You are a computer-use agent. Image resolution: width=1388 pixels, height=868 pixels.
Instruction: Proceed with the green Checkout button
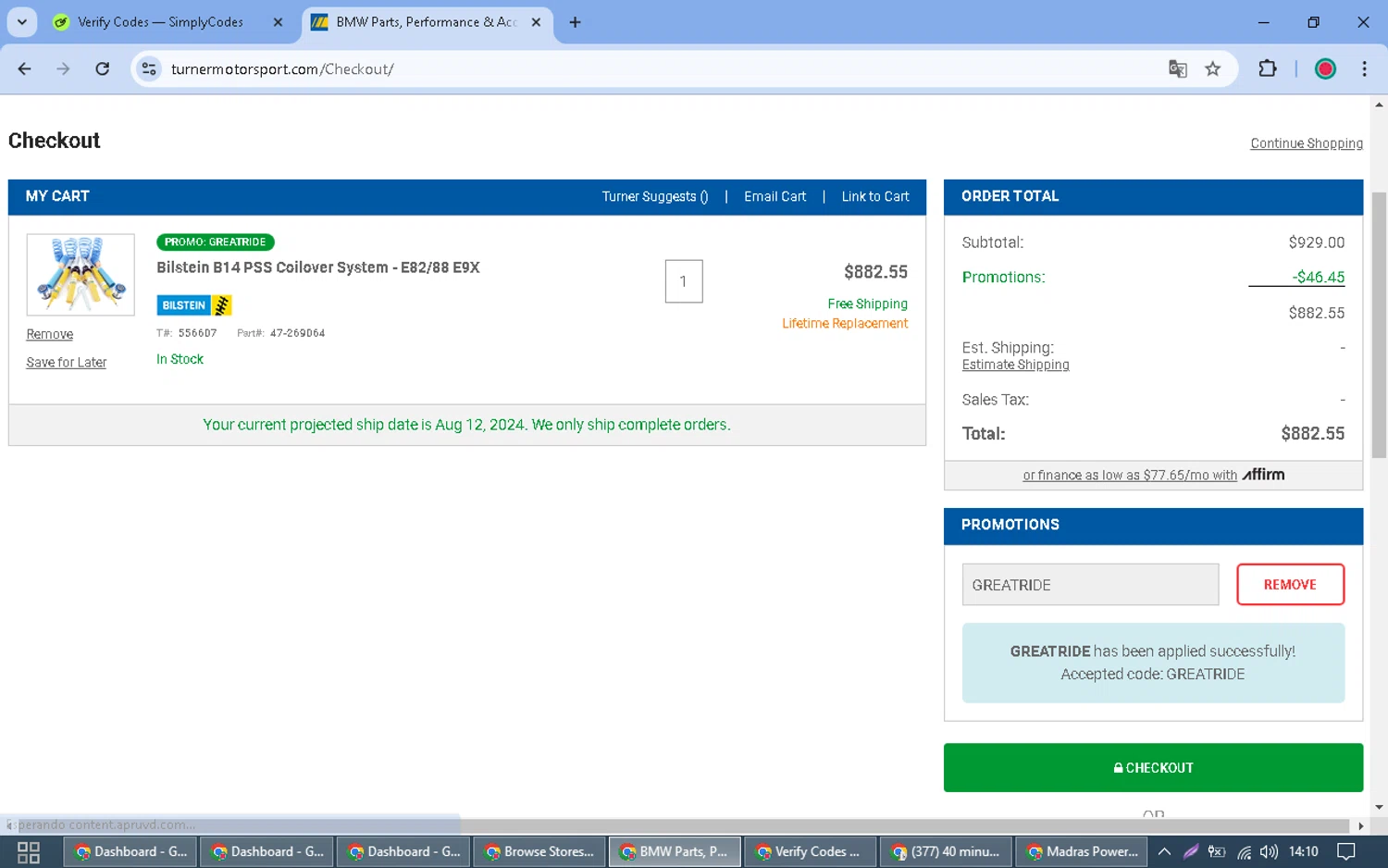click(x=1153, y=768)
